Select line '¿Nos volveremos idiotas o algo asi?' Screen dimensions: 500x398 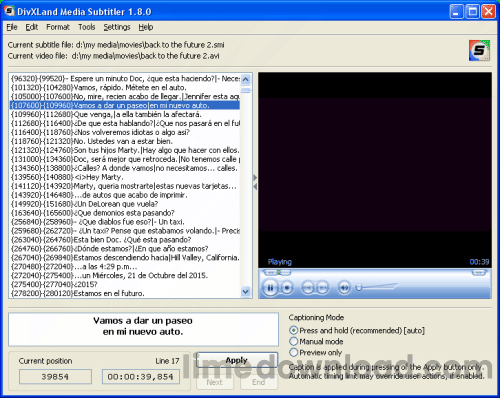click(125, 132)
